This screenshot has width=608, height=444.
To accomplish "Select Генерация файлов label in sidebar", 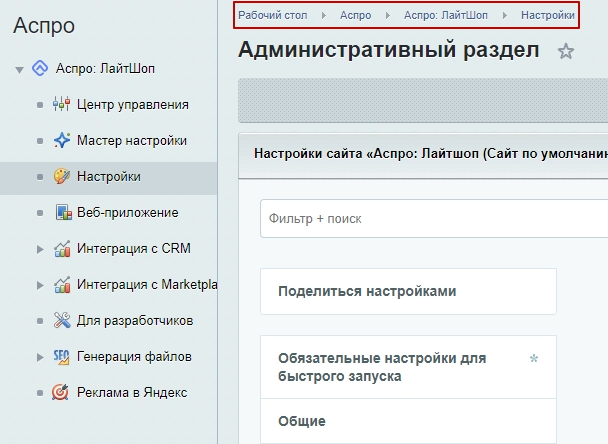I will click(x=134, y=356).
